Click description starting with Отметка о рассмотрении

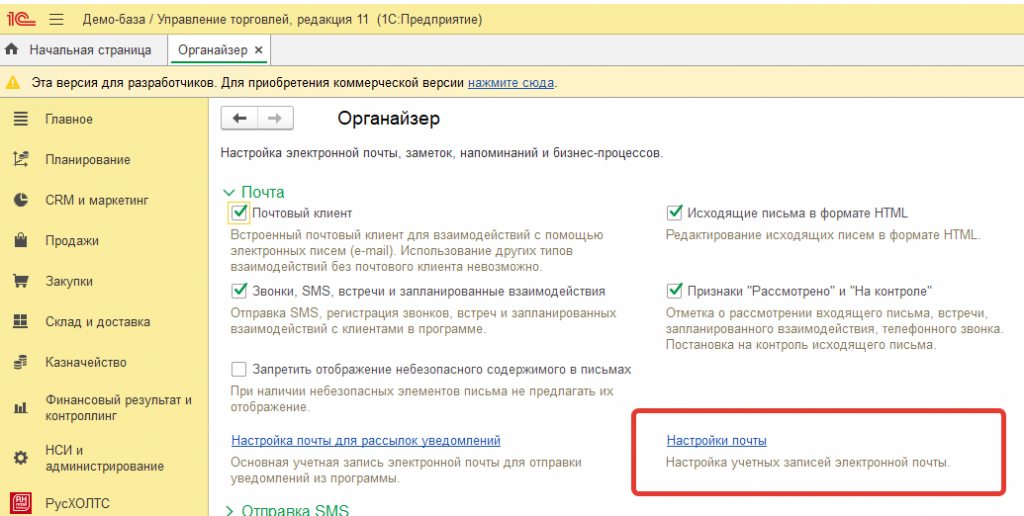[x=834, y=329]
